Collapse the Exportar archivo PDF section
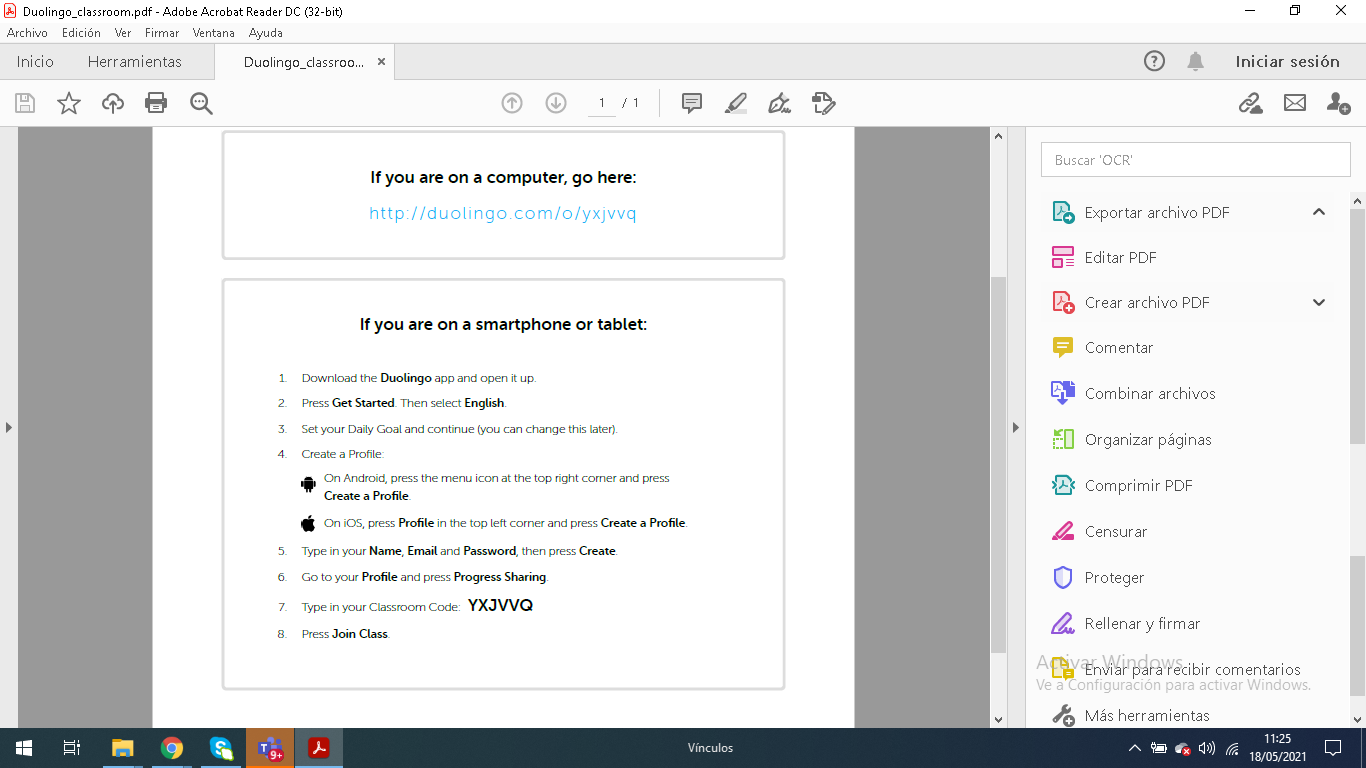 click(1319, 212)
